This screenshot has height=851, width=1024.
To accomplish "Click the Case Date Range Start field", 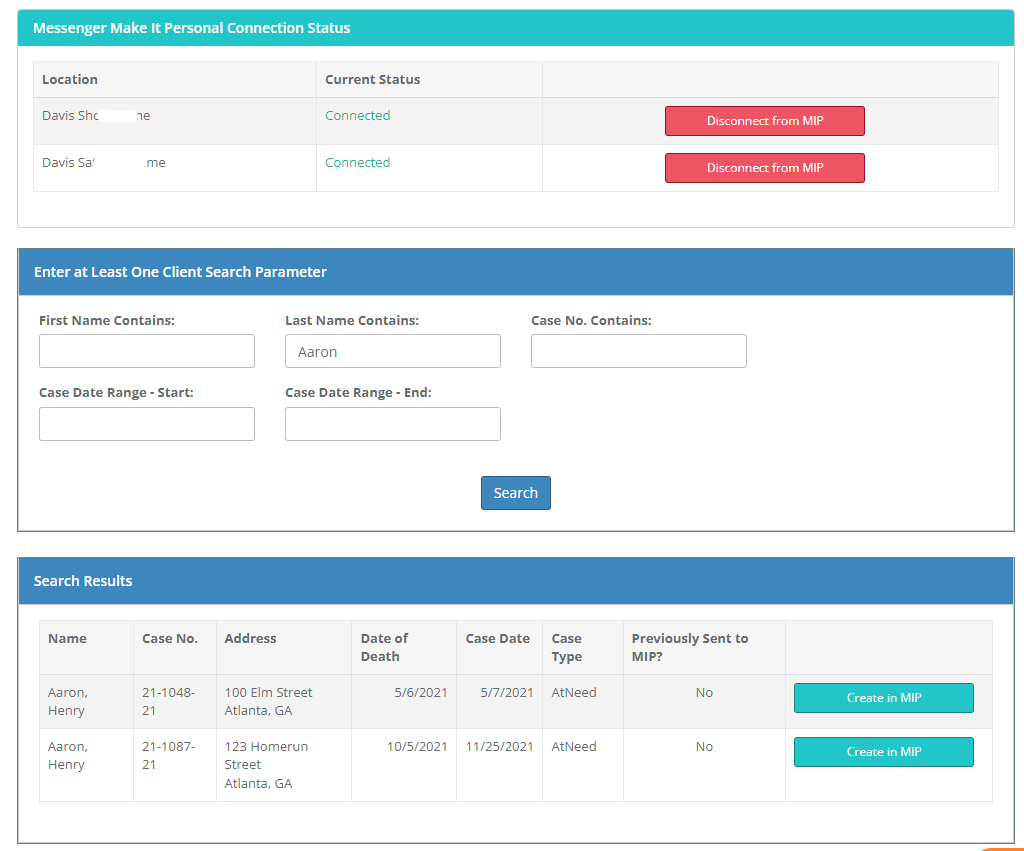I will point(147,424).
